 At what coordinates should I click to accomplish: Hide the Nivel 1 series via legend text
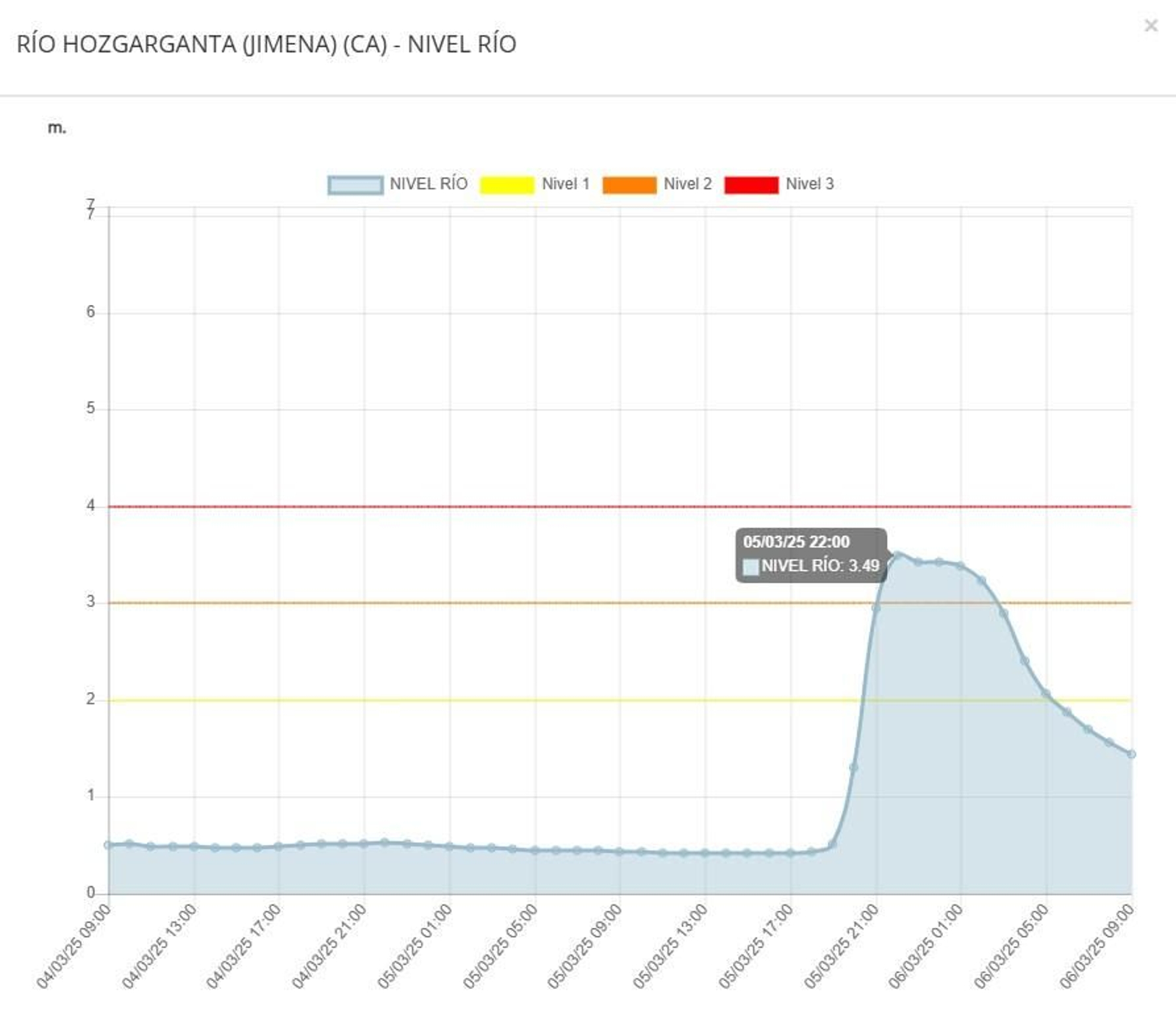tap(565, 184)
